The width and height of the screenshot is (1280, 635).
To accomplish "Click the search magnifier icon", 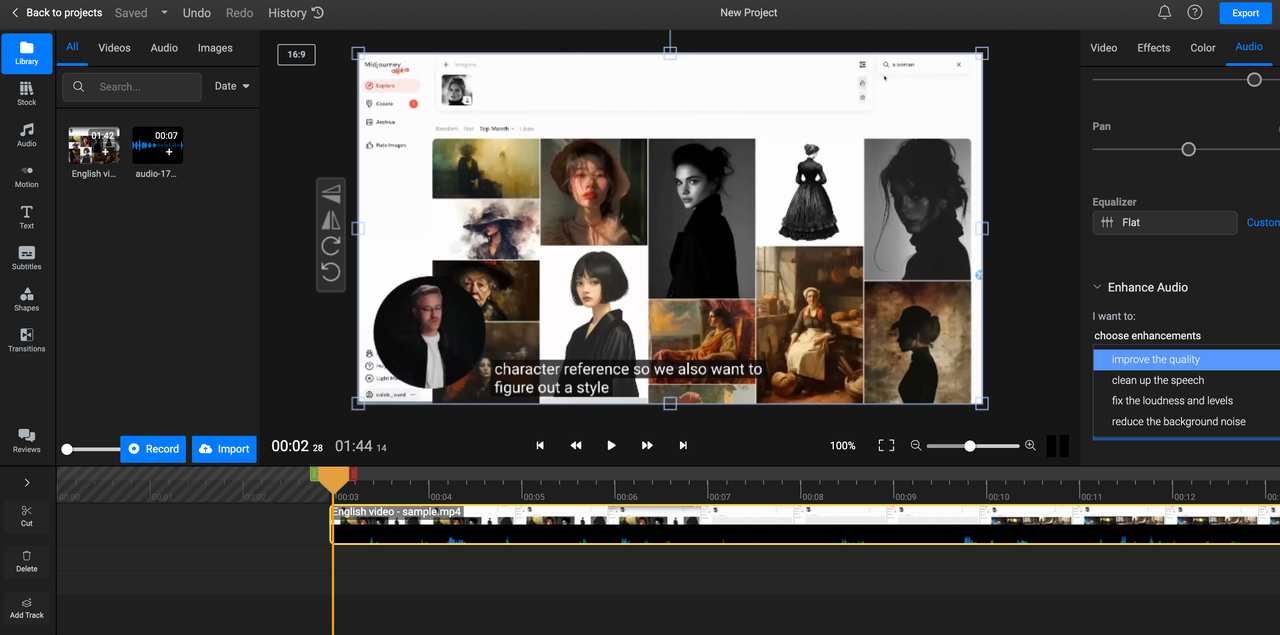I will pos(79,87).
